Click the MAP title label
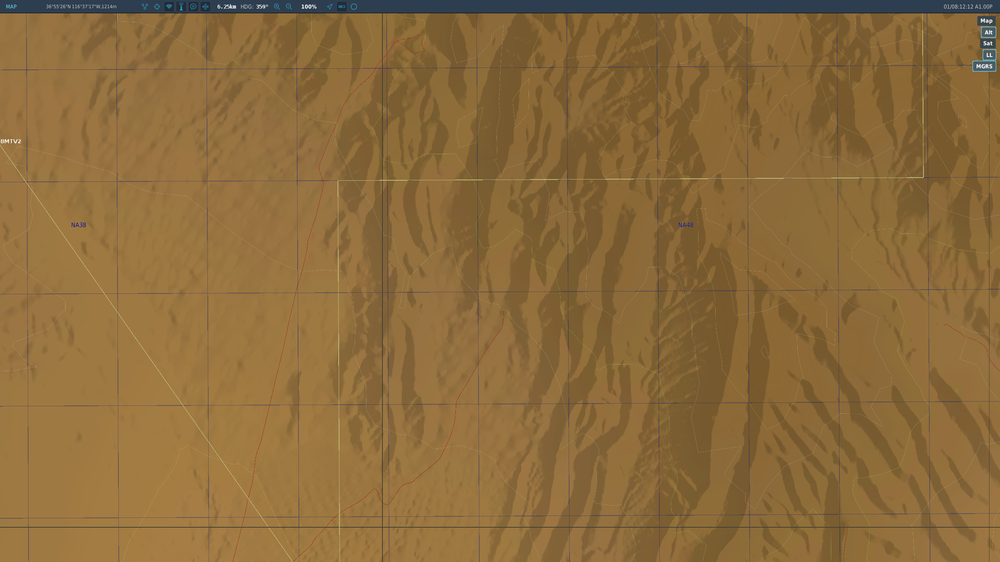Image resolution: width=1000 pixels, height=562 pixels. point(11,6)
